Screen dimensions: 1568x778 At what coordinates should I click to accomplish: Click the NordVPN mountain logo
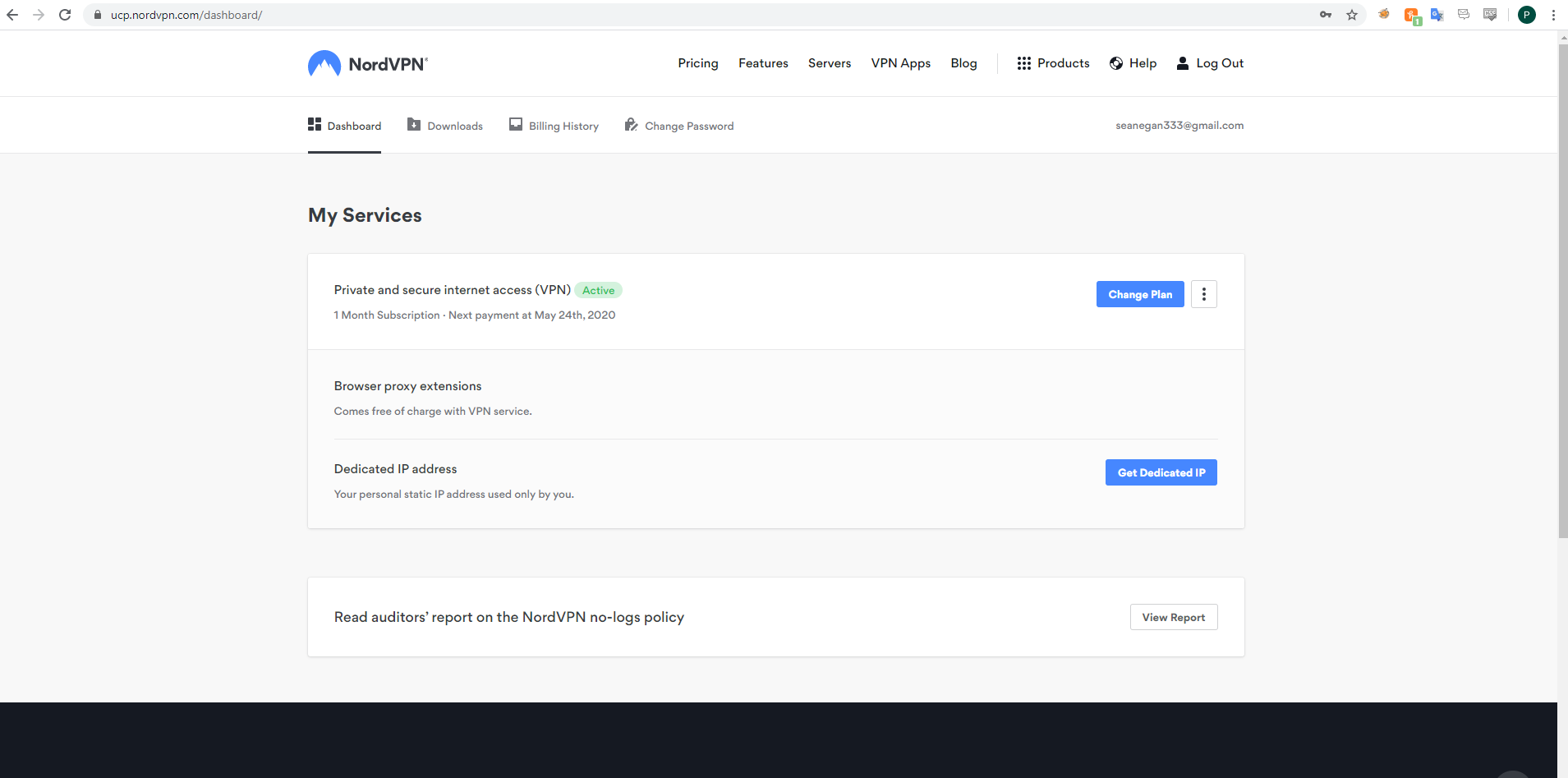[324, 63]
